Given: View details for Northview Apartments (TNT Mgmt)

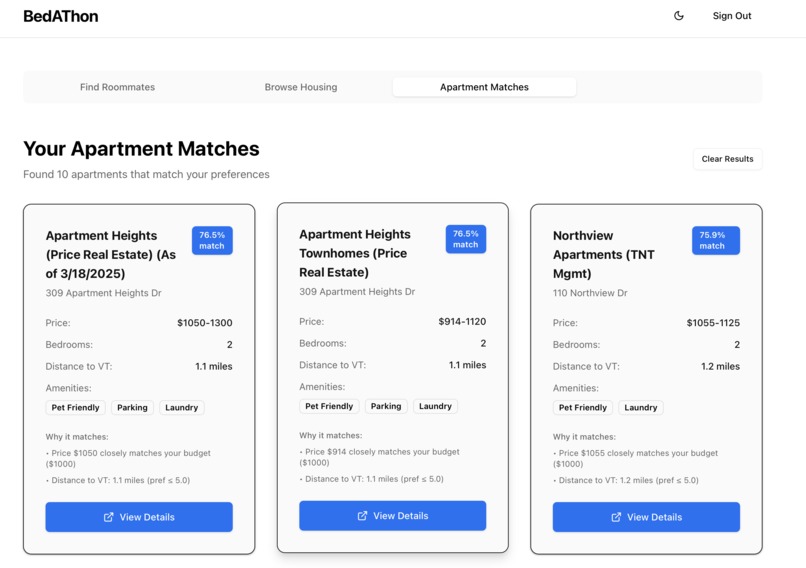Looking at the screenshot, I should (646, 517).
